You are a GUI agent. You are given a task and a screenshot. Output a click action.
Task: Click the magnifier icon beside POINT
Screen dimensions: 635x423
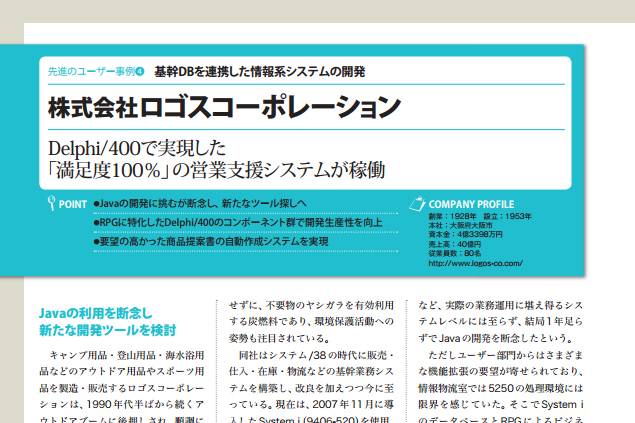(x=51, y=203)
